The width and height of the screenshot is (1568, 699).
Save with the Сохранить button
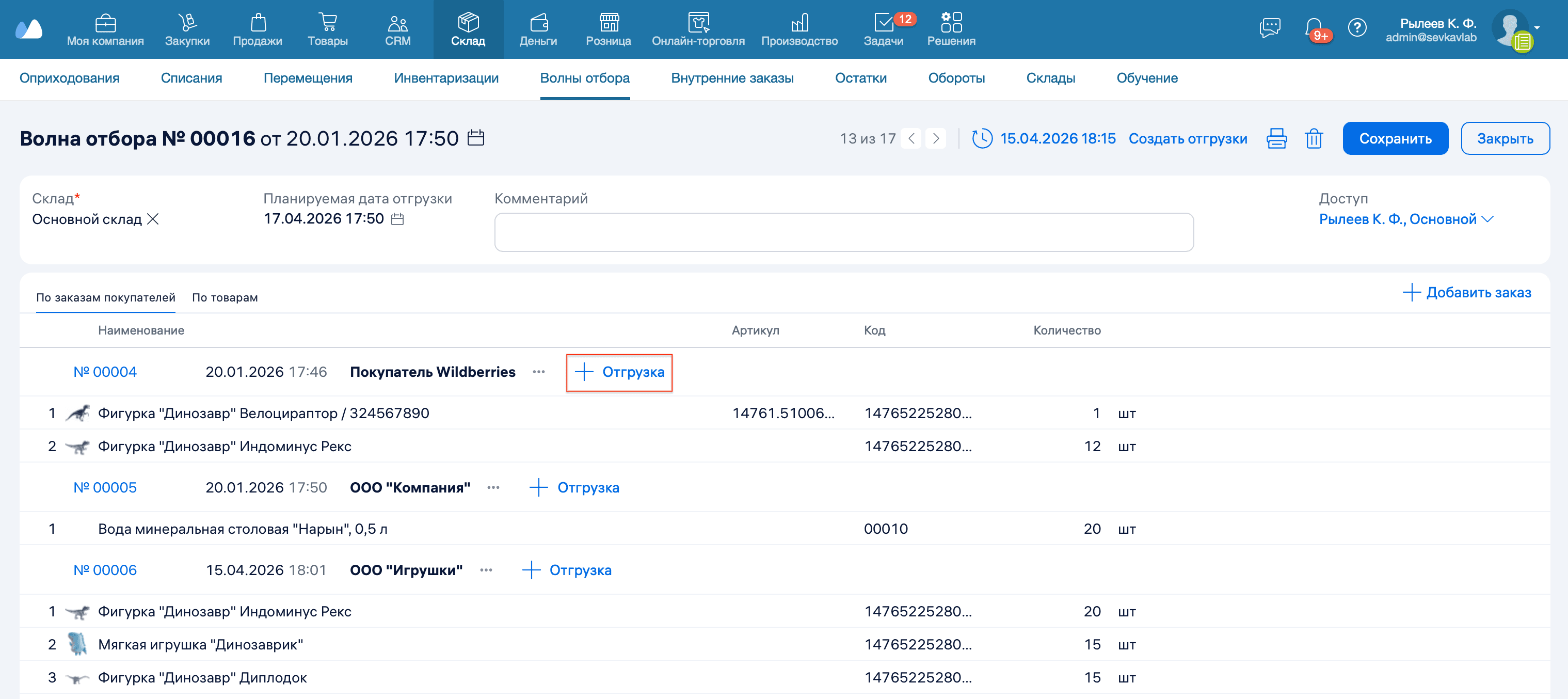pos(1395,139)
